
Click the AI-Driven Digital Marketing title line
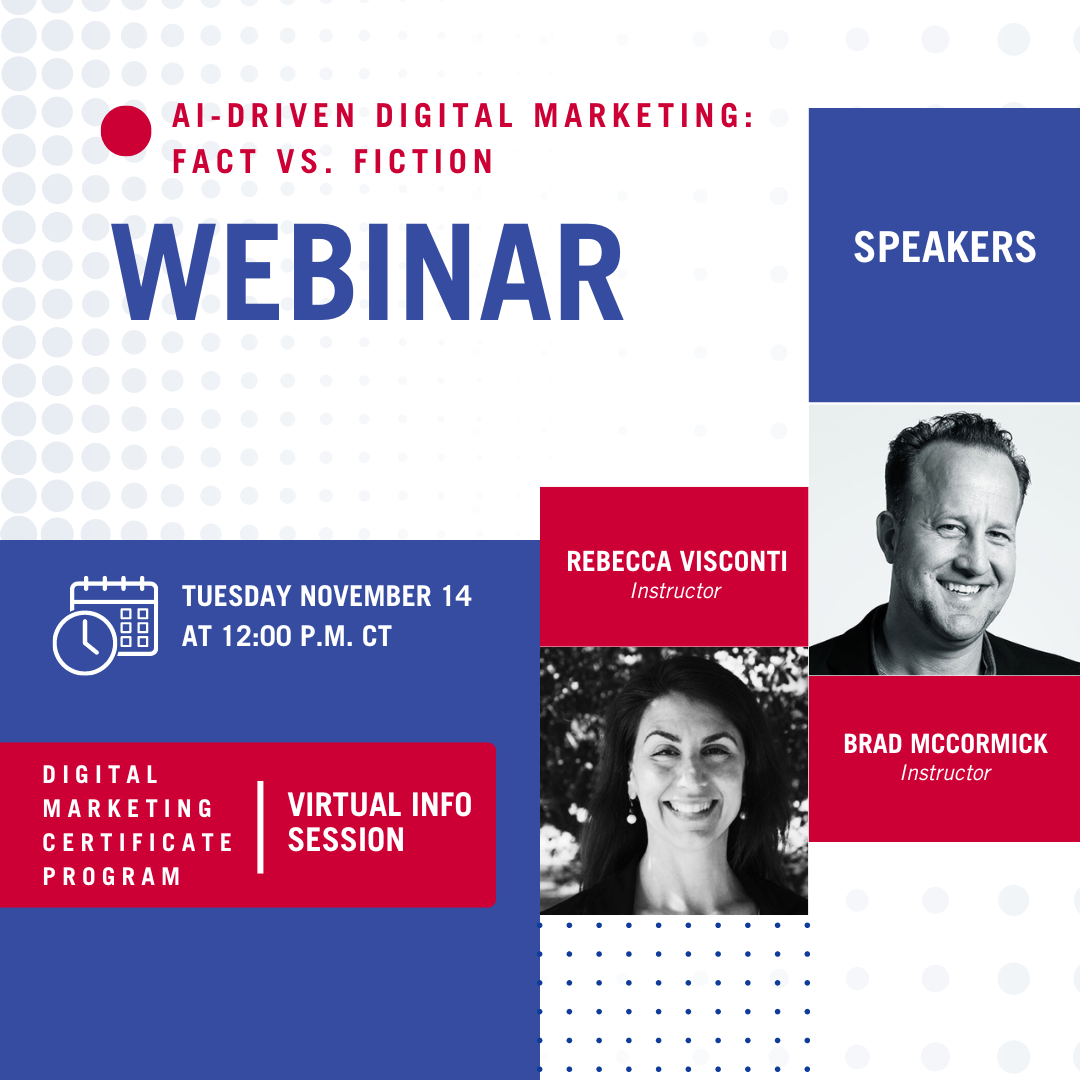click(462, 116)
